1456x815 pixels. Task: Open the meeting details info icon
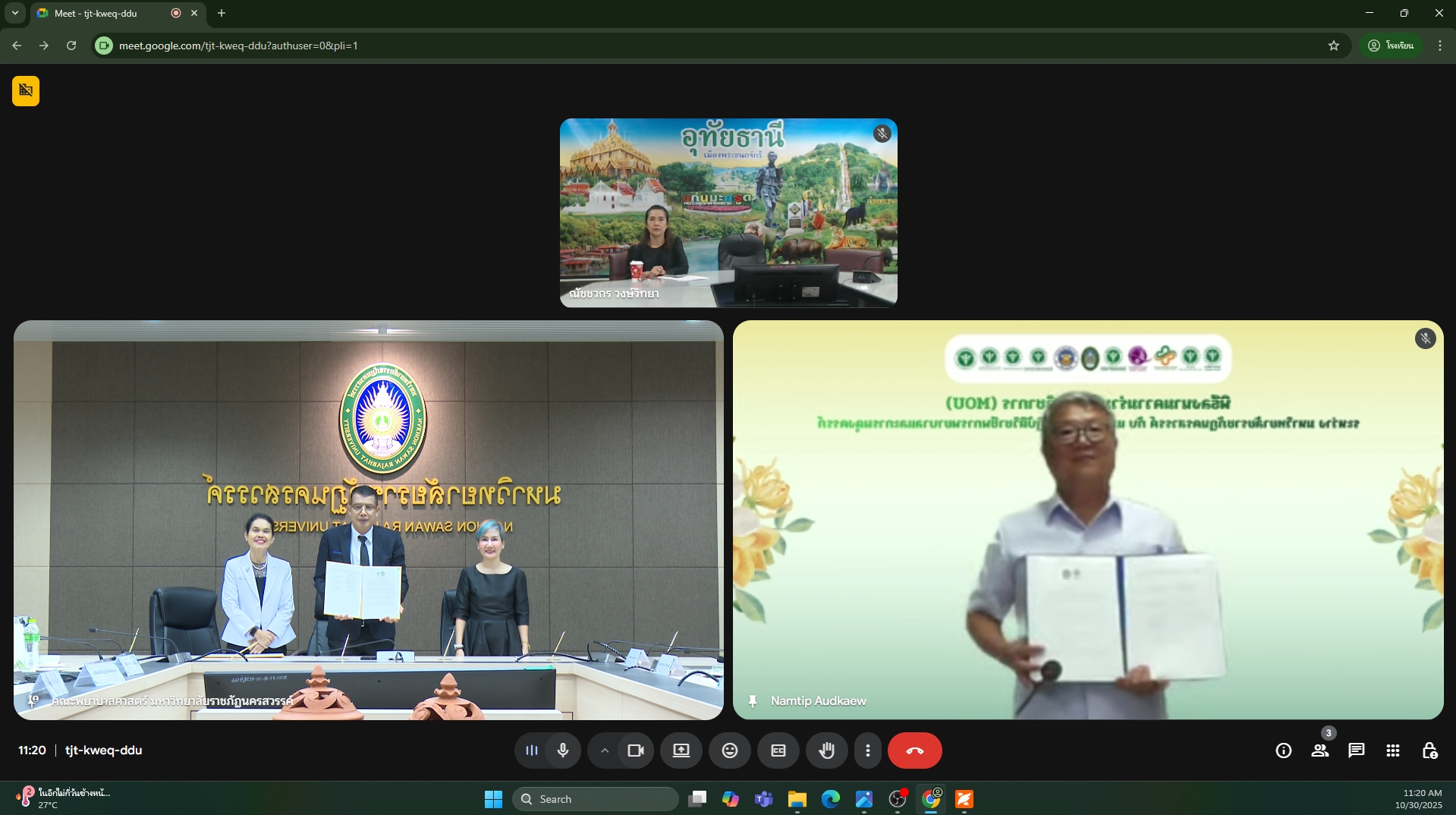click(1283, 750)
